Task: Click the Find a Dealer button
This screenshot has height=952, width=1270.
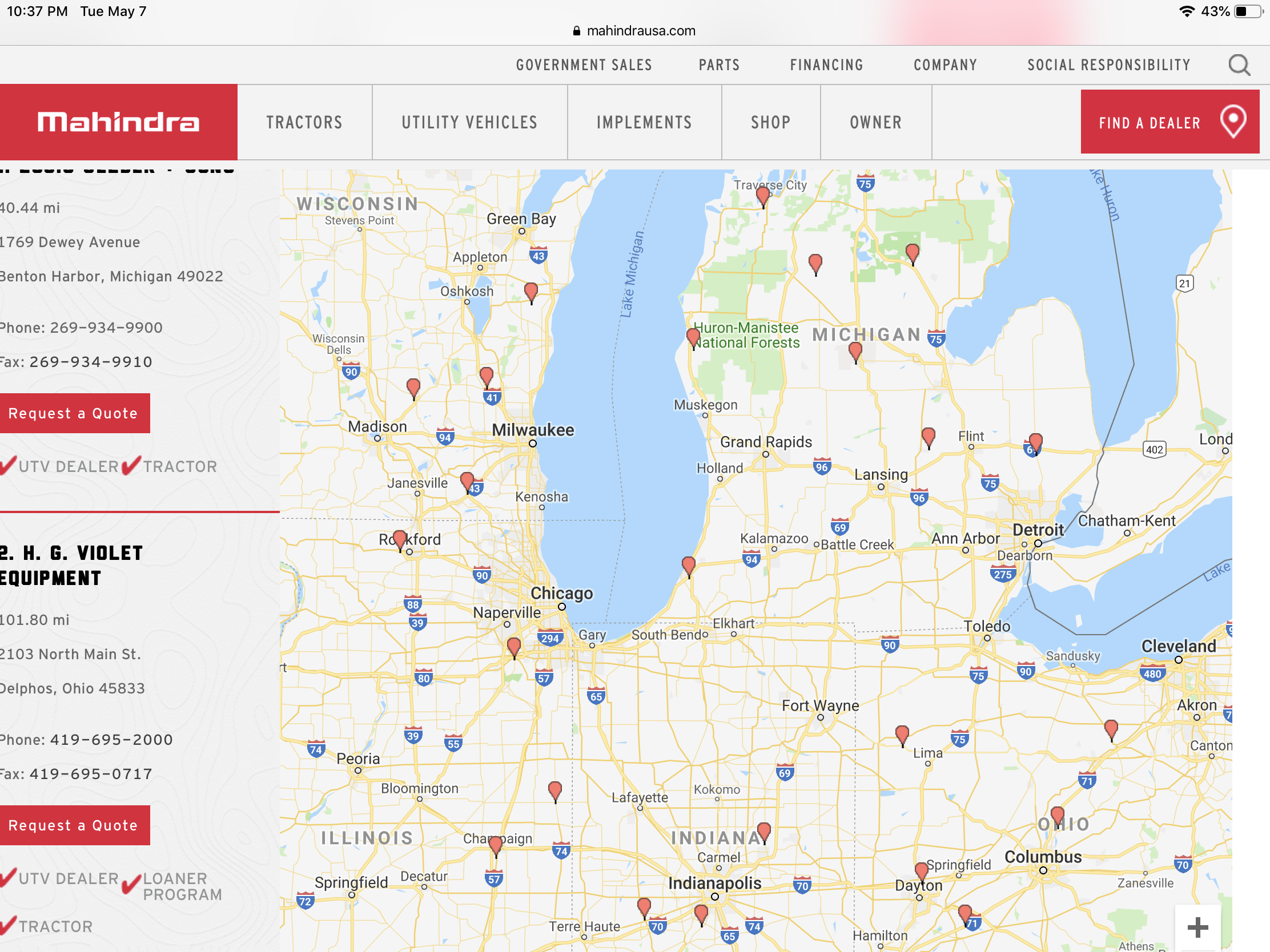Action: (x=1169, y=122)
